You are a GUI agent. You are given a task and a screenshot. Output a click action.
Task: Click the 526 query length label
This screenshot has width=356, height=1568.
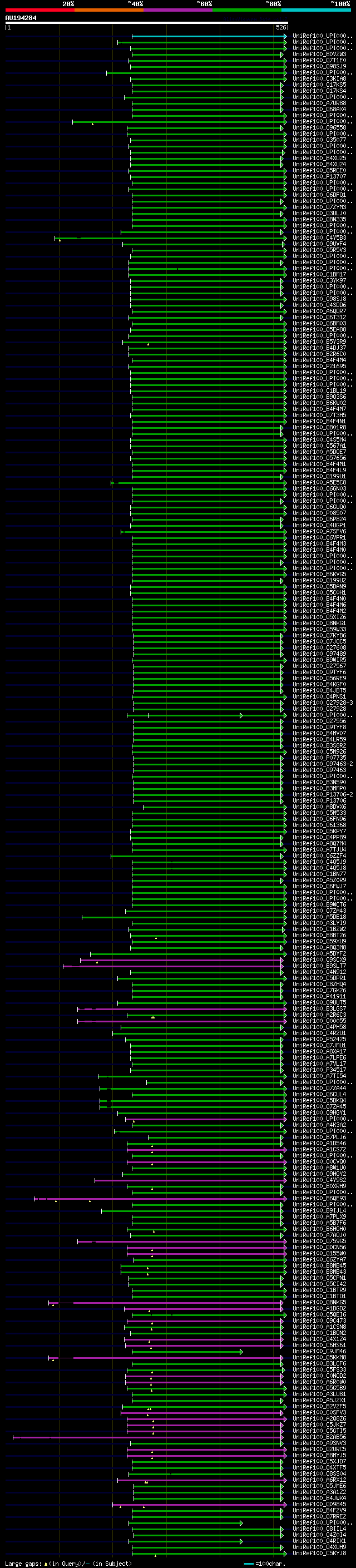281,27
